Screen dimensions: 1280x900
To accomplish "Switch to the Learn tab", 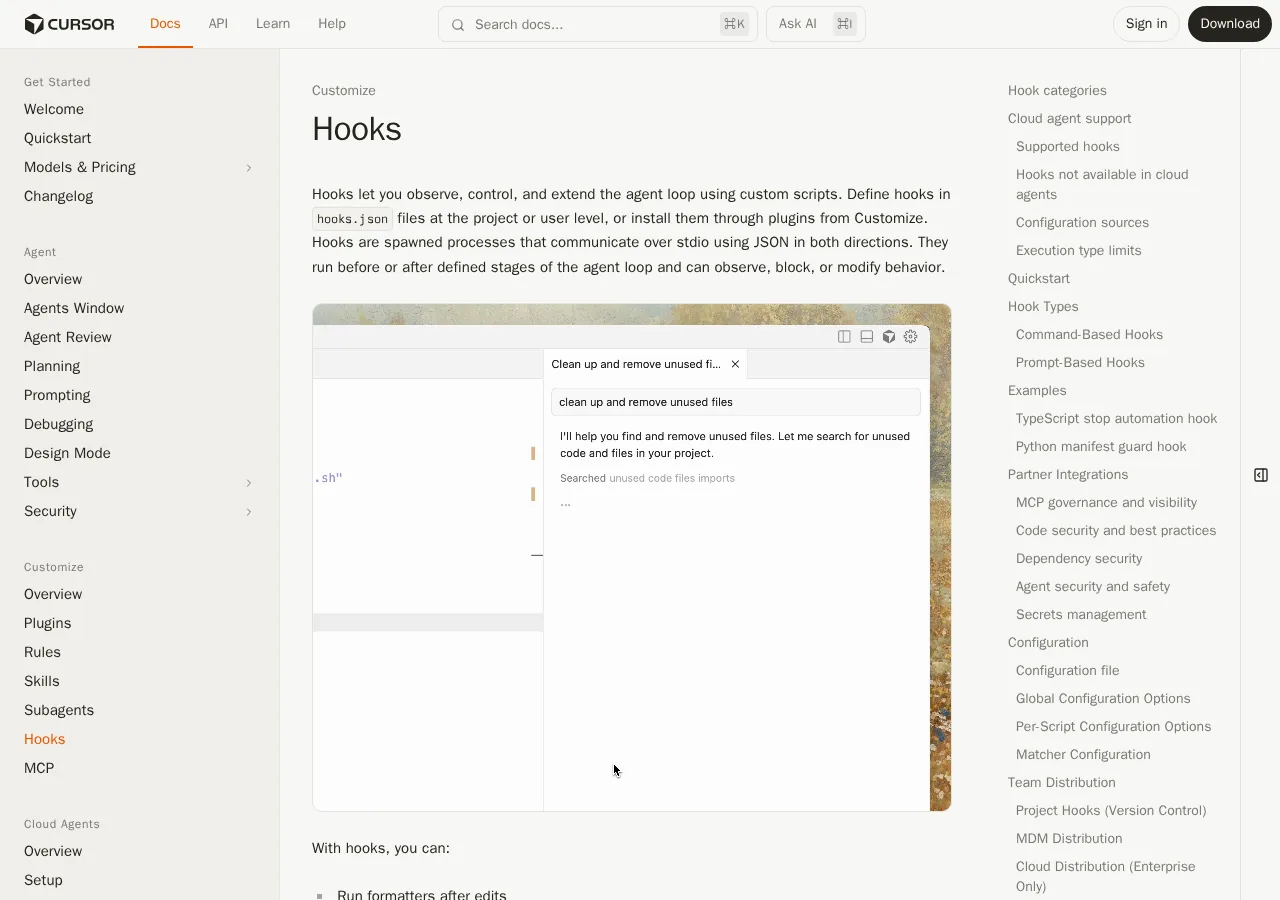I will pyautogui.click(x=273, y=24).
